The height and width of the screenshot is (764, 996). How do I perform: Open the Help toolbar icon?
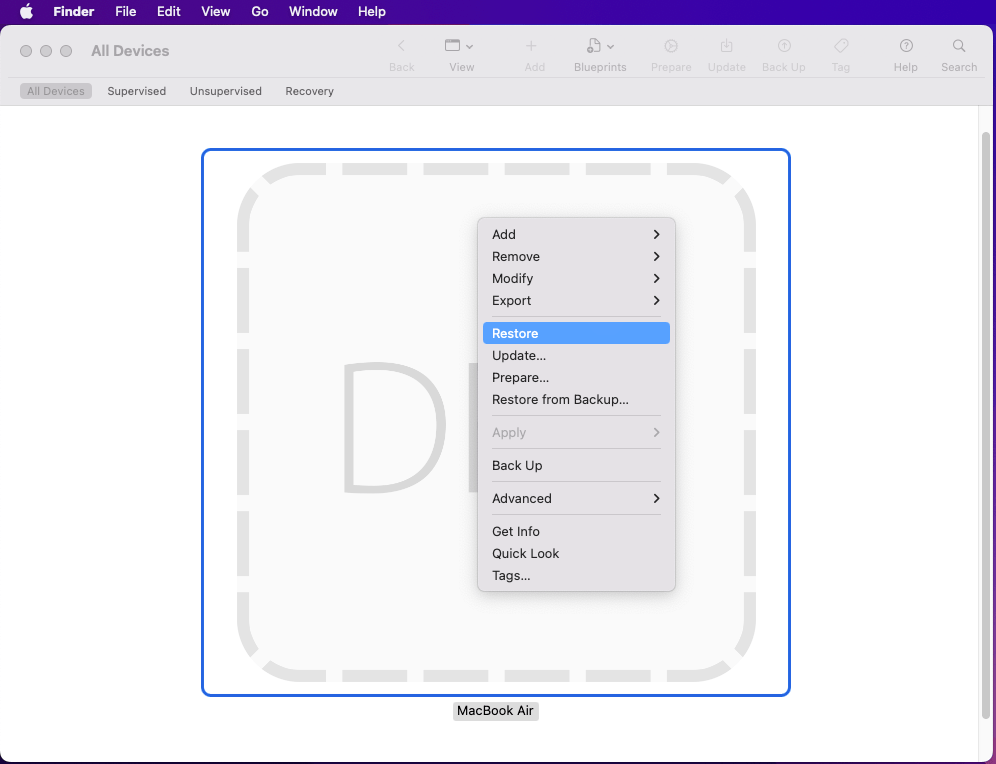point(906,46)
